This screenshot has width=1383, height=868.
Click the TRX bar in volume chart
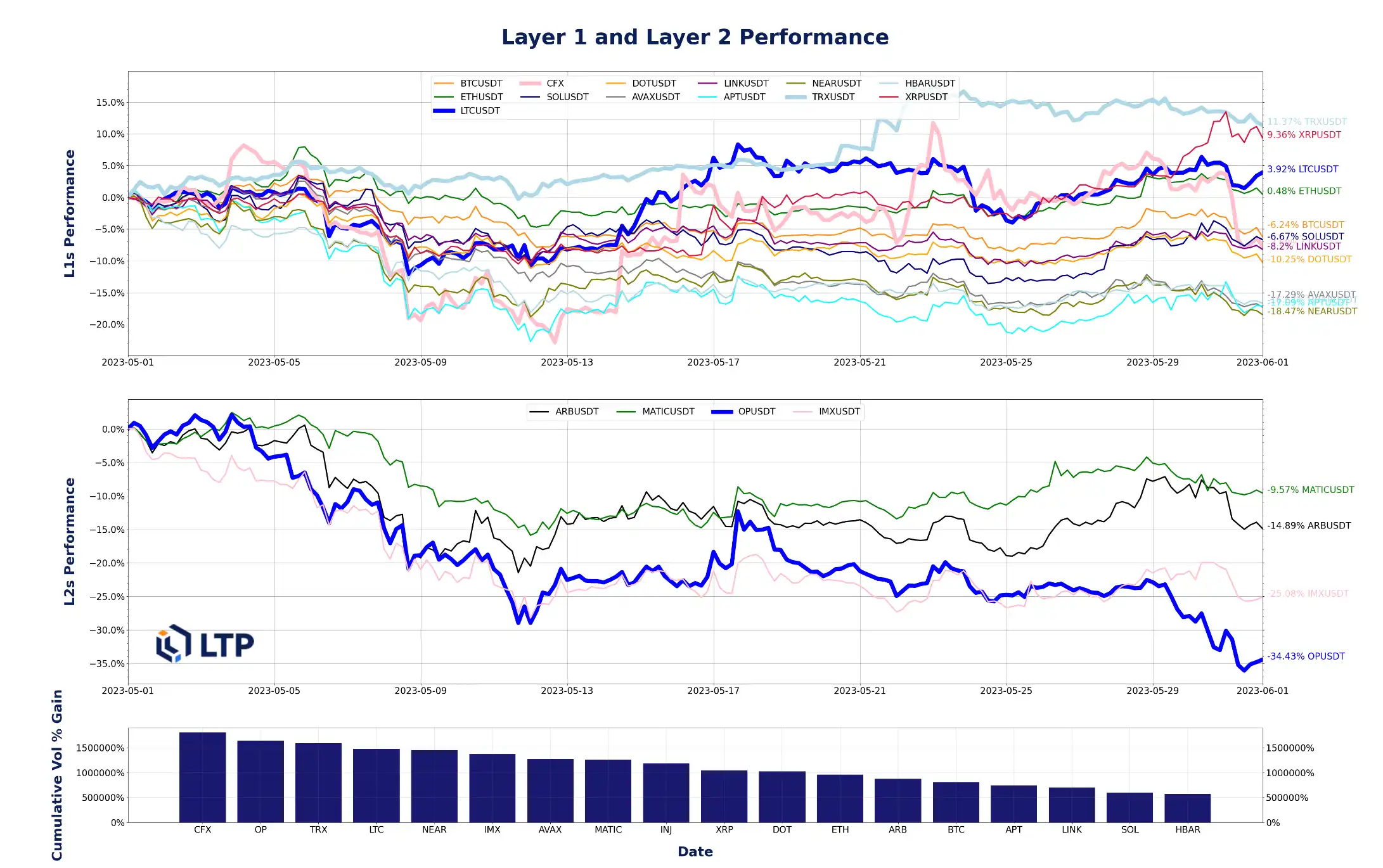pyautogui.click(x=318, y=783)
